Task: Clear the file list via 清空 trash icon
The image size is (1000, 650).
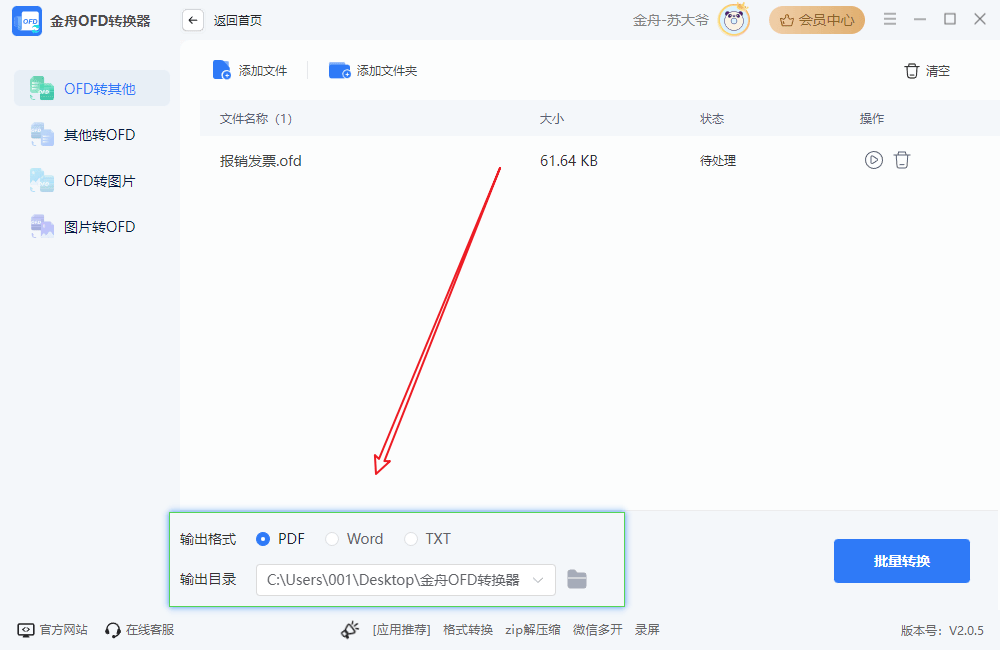Action: coord(911,71)
